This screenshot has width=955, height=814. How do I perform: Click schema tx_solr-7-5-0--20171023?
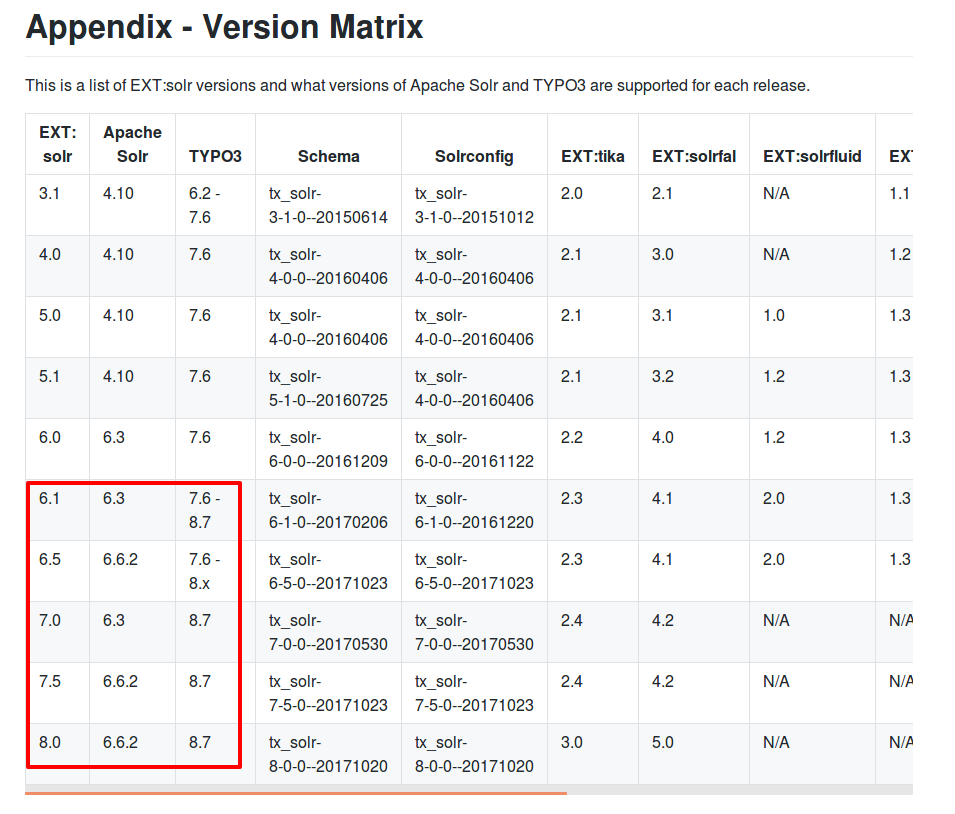pos(328,693)
